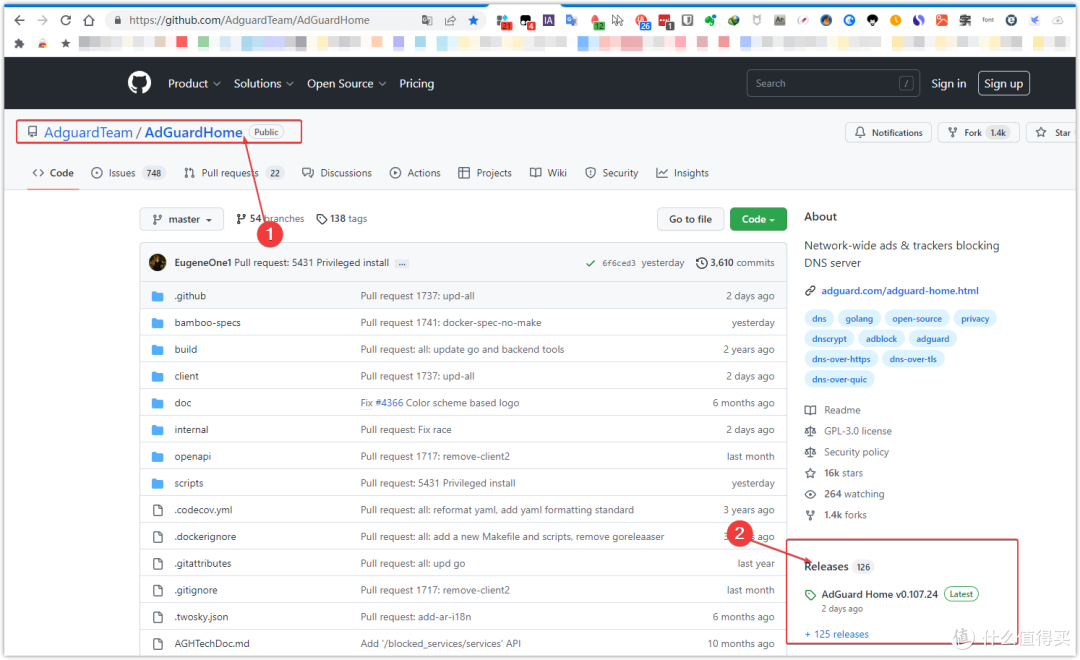Click the Security policy icon
Viewport: 1080px width, 660px height.
(x=812, y=452)
